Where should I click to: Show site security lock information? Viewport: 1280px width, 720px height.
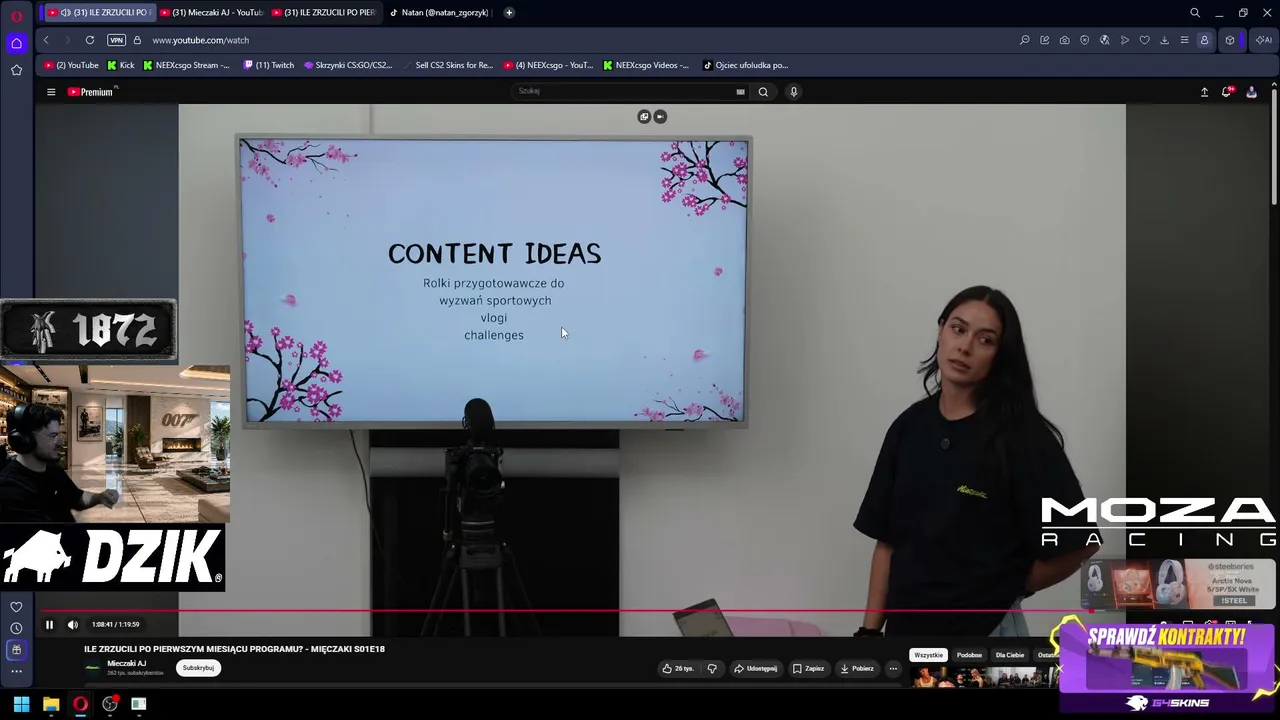tap(137, 40)
